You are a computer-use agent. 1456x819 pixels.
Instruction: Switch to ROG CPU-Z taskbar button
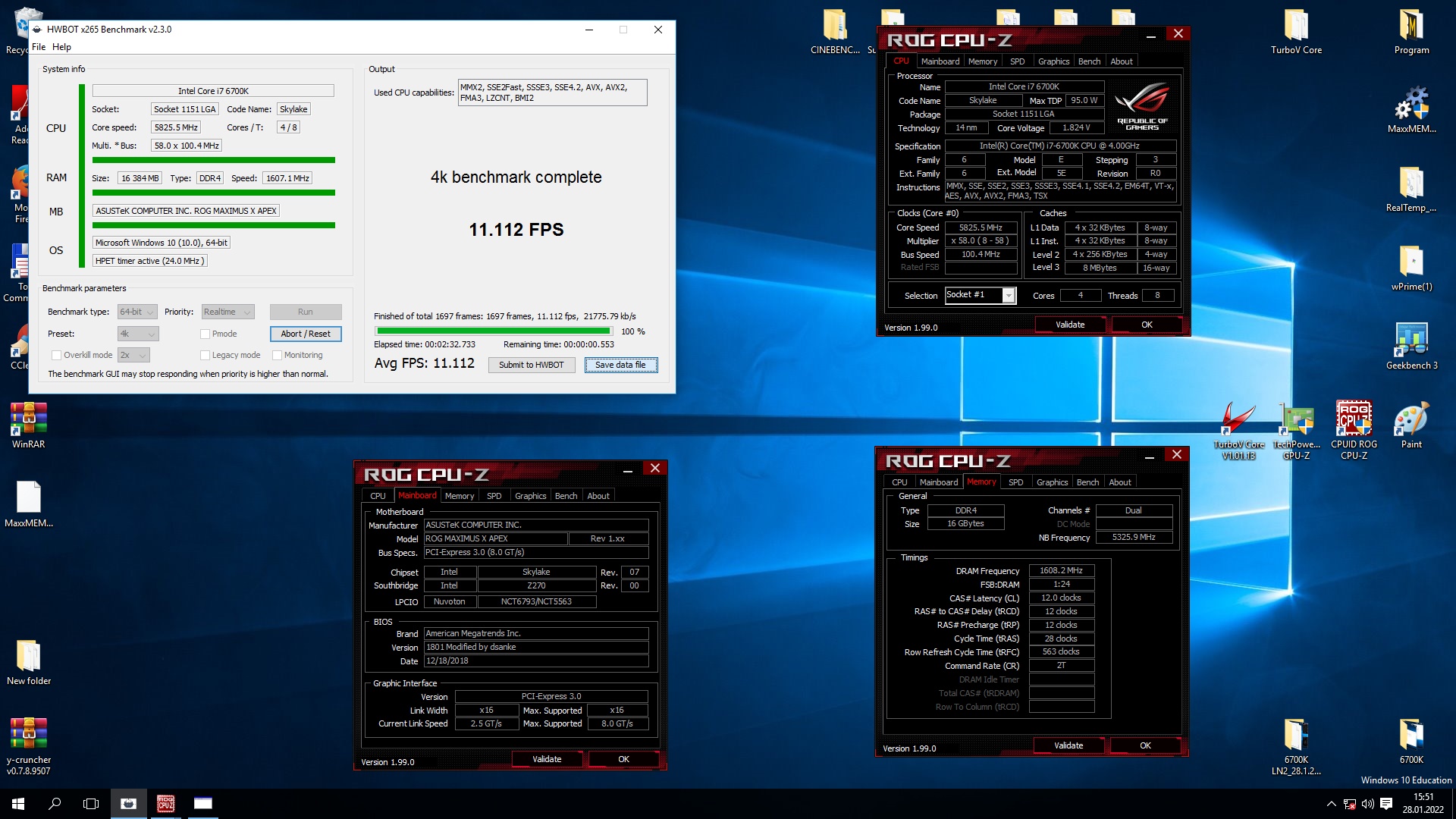click(165, 804)
